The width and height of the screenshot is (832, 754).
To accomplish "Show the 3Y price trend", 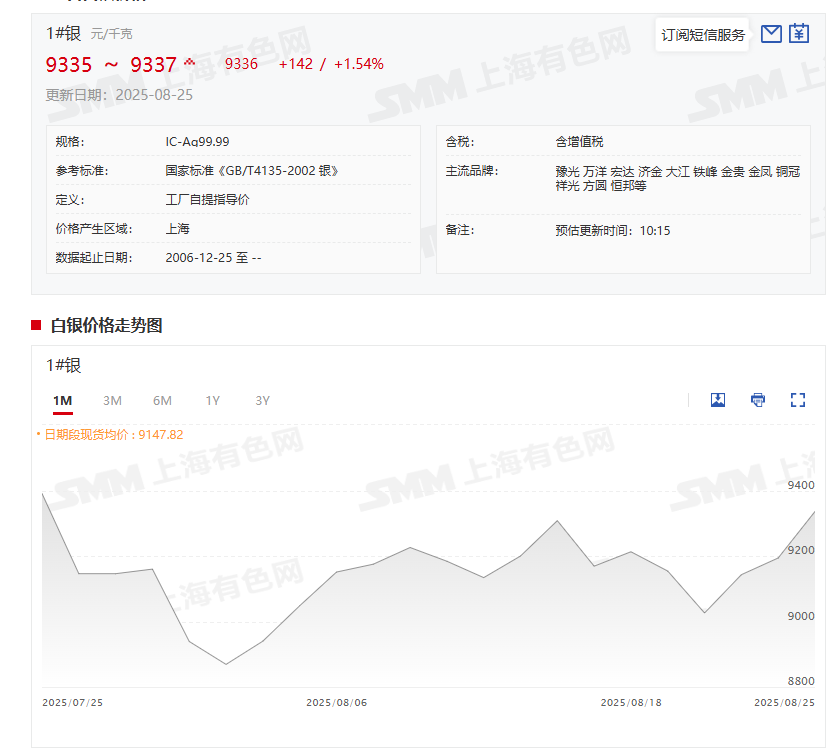I will (262, 401).
